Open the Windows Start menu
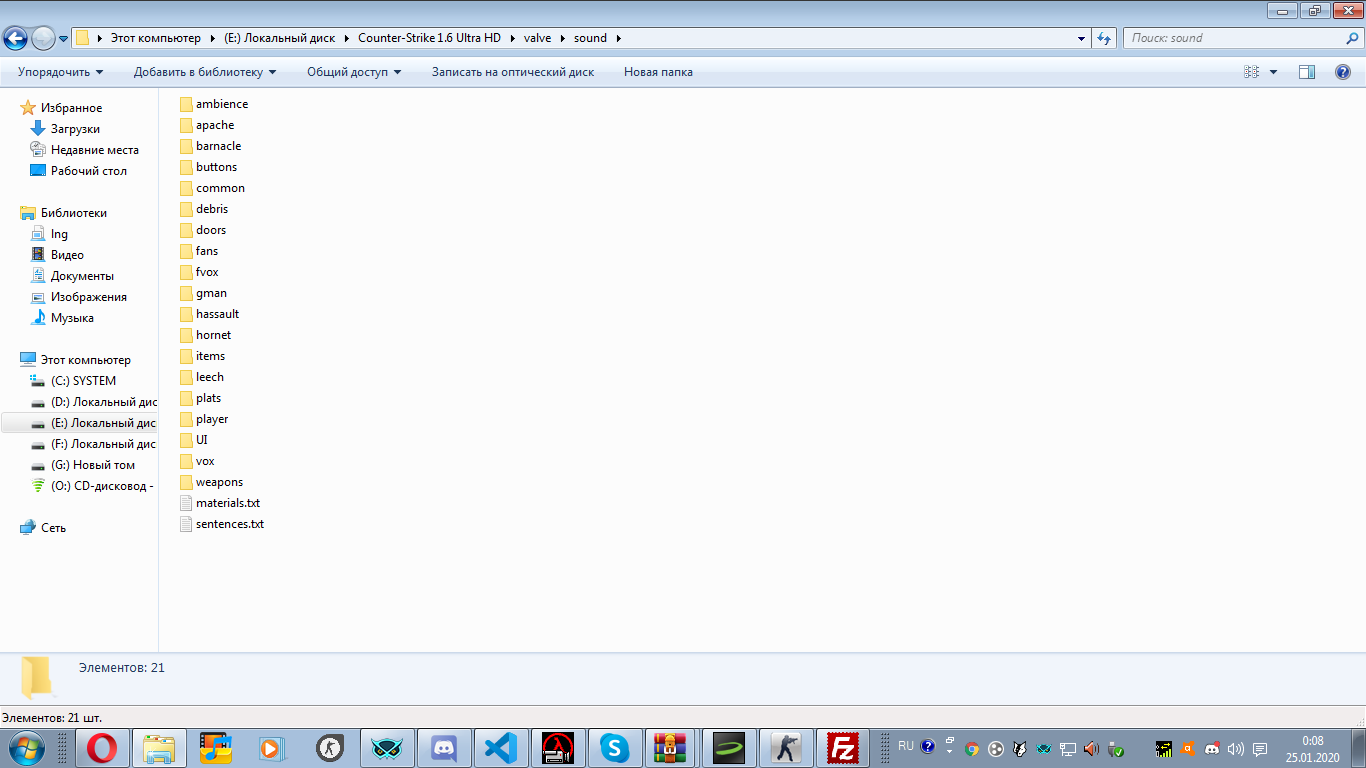 tap(26, 747)
